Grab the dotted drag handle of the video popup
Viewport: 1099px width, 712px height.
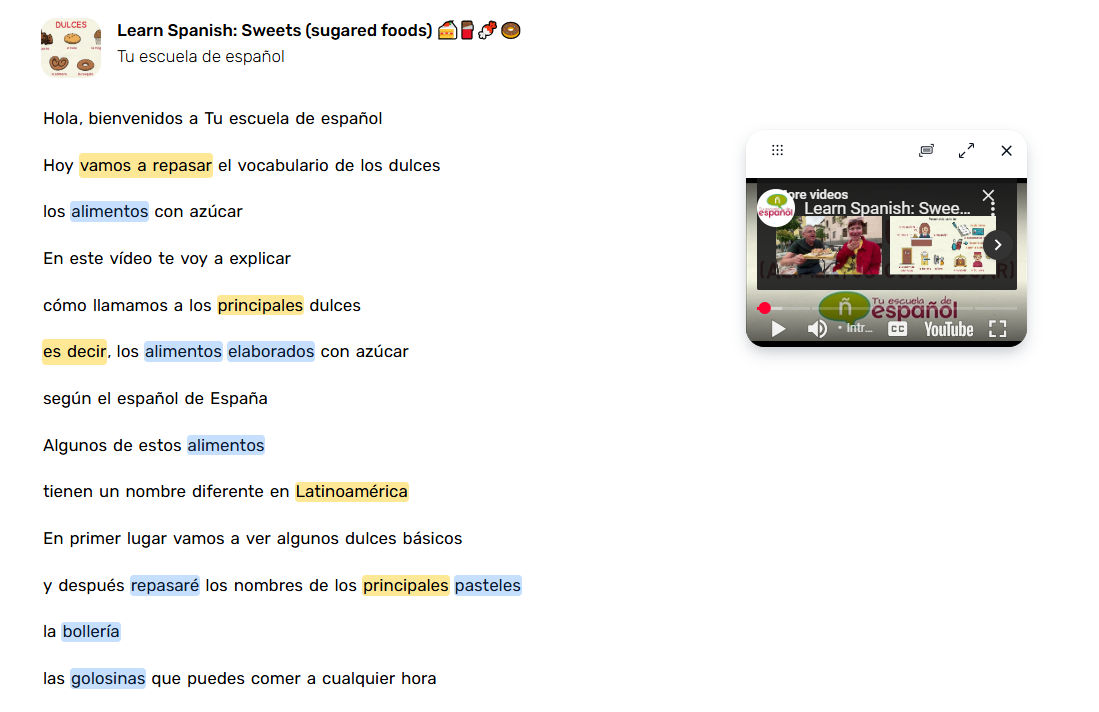coord(777,150)
